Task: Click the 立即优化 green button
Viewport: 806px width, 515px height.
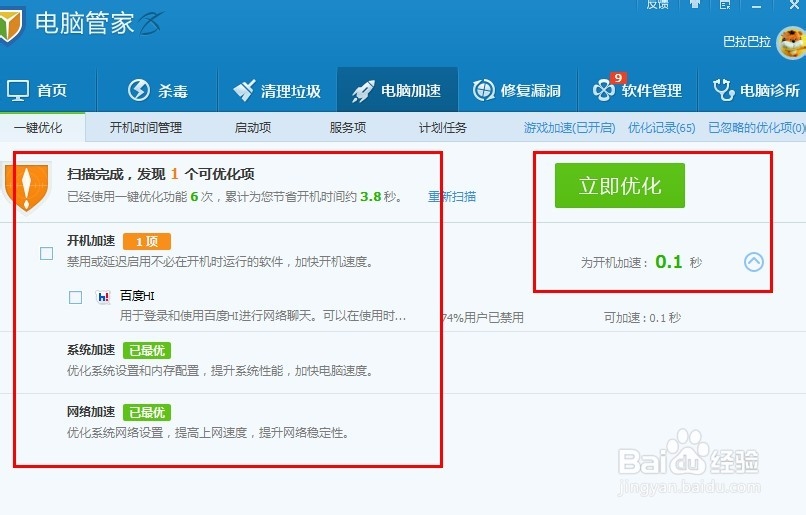Action: pos(620,186)
